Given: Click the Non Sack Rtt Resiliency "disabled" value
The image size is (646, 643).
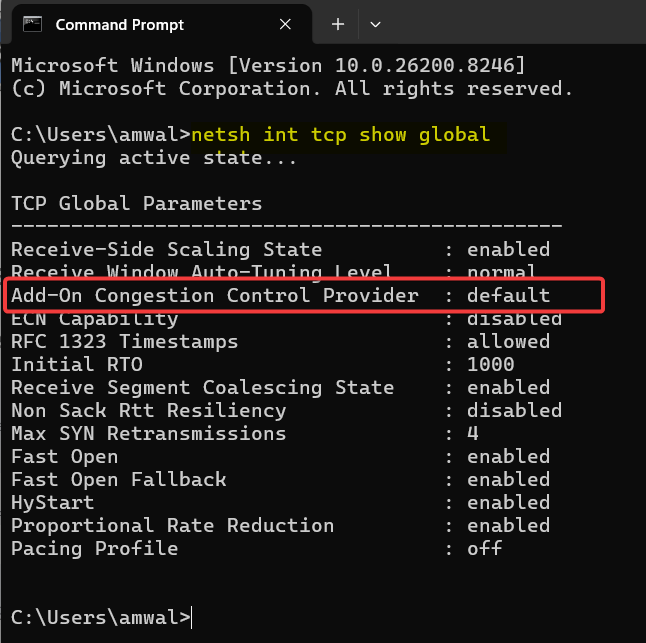Looking at the screenshot, I should click(514, 411).
